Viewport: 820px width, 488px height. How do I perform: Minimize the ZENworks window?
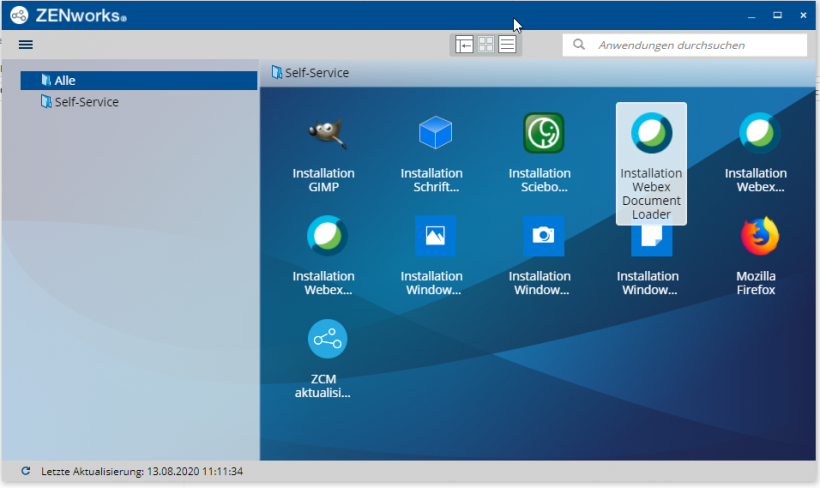(751, 16)
